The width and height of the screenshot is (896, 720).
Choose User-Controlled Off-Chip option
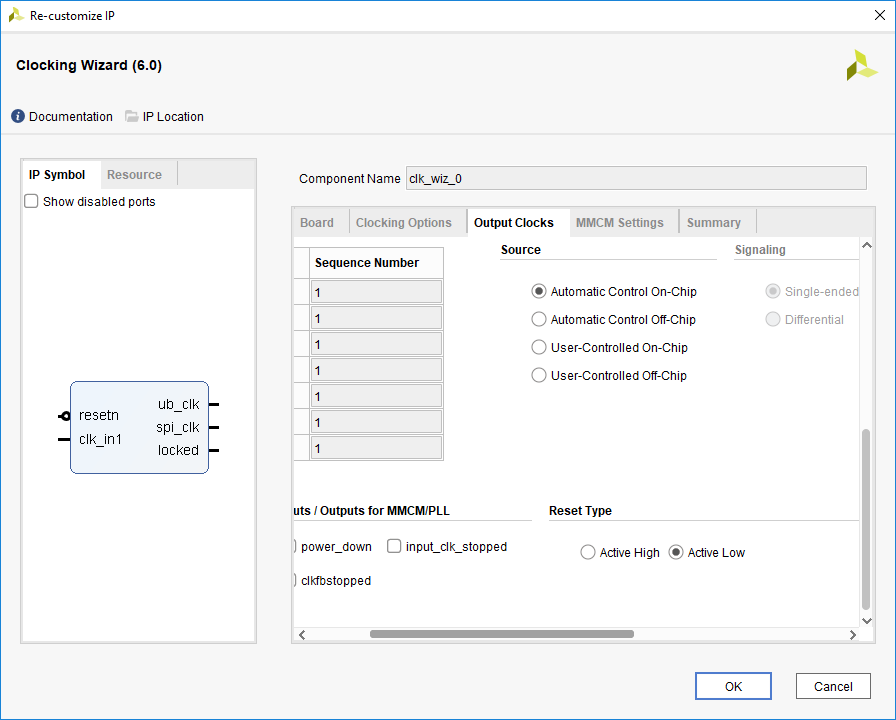point(539,375)
